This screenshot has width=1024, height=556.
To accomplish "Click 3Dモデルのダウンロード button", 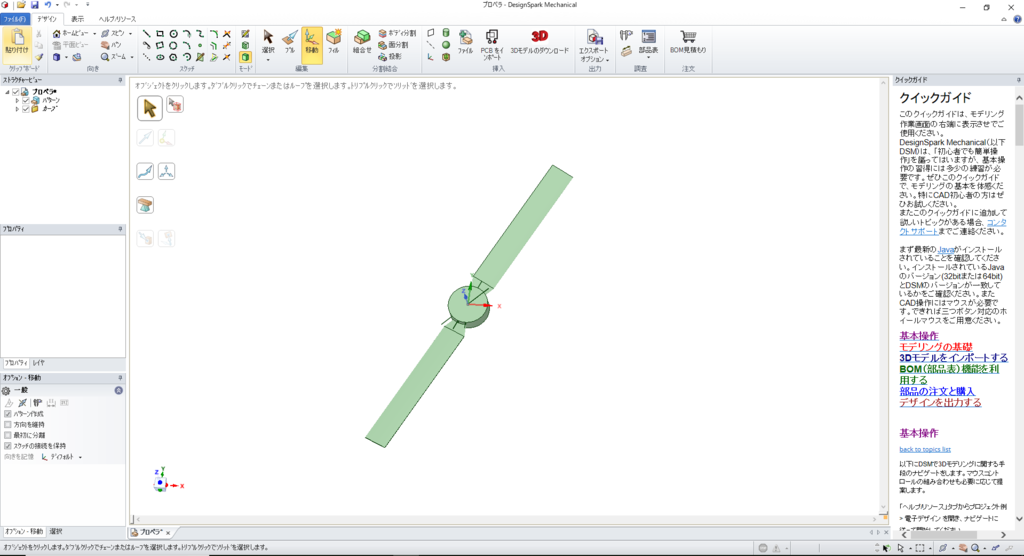I will (539, 42).
